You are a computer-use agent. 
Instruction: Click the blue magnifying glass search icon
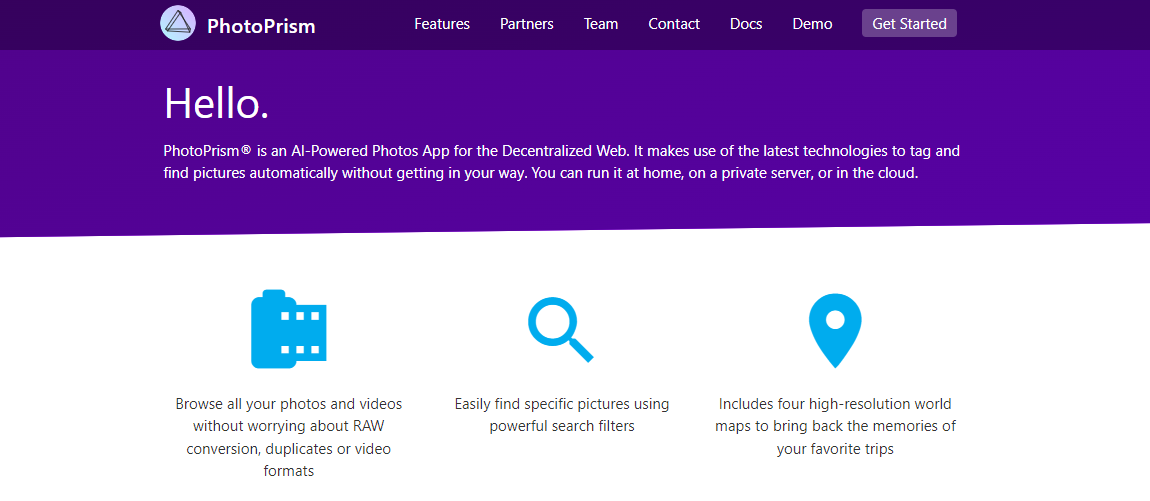coord(561,329)
